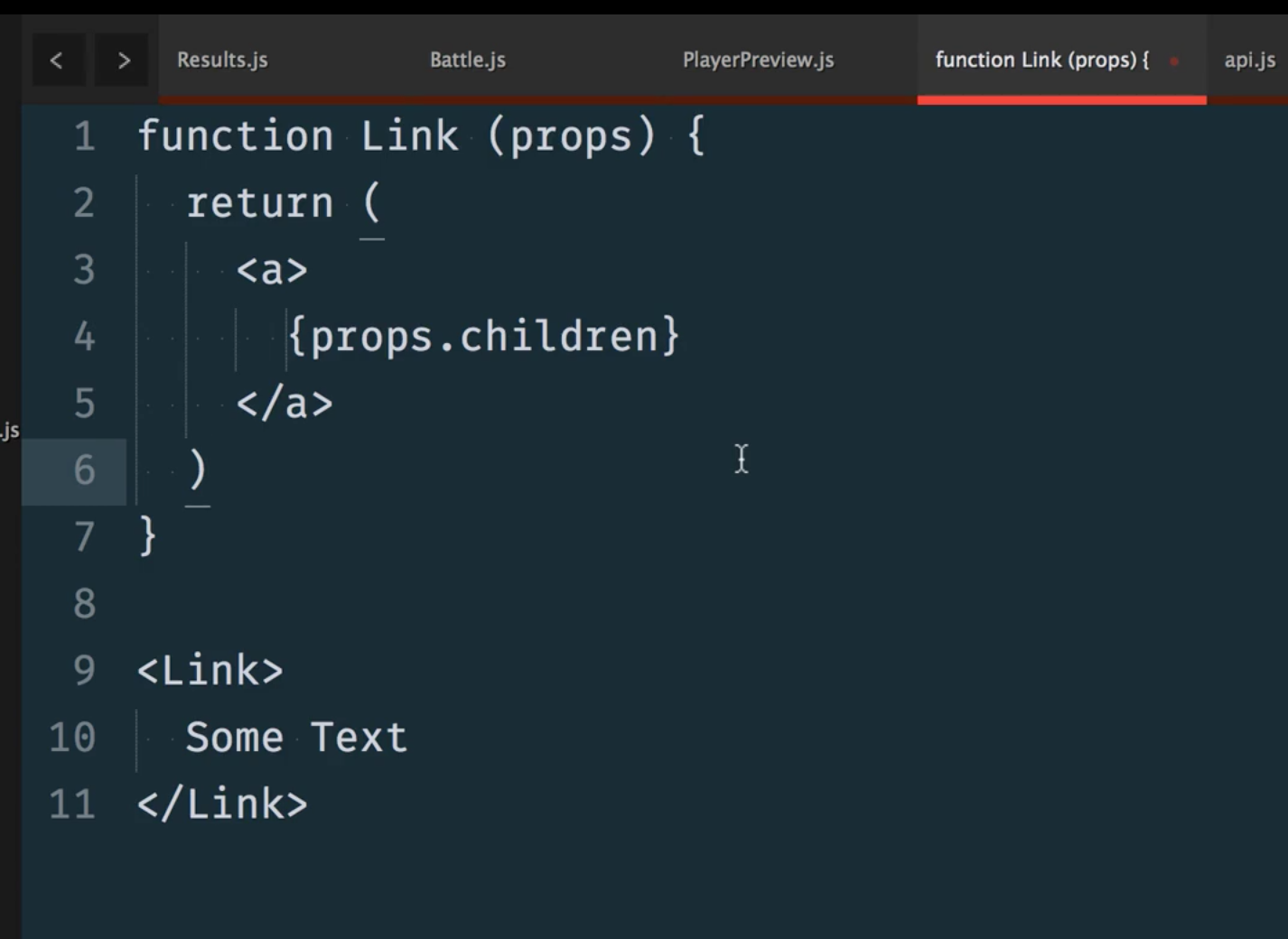Select the PlayerPreview.js tab
Image resolution: width=1288 pixels, height=939 pixels.
click(758, 60)
